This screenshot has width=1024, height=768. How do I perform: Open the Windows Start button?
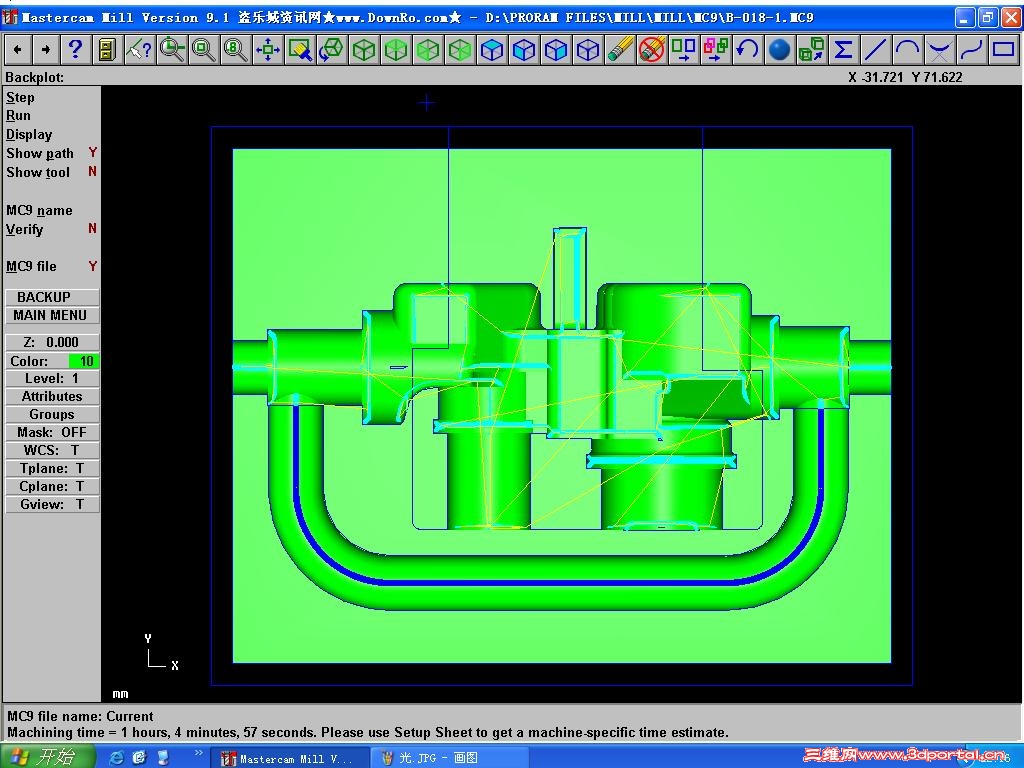pos(47,757)
